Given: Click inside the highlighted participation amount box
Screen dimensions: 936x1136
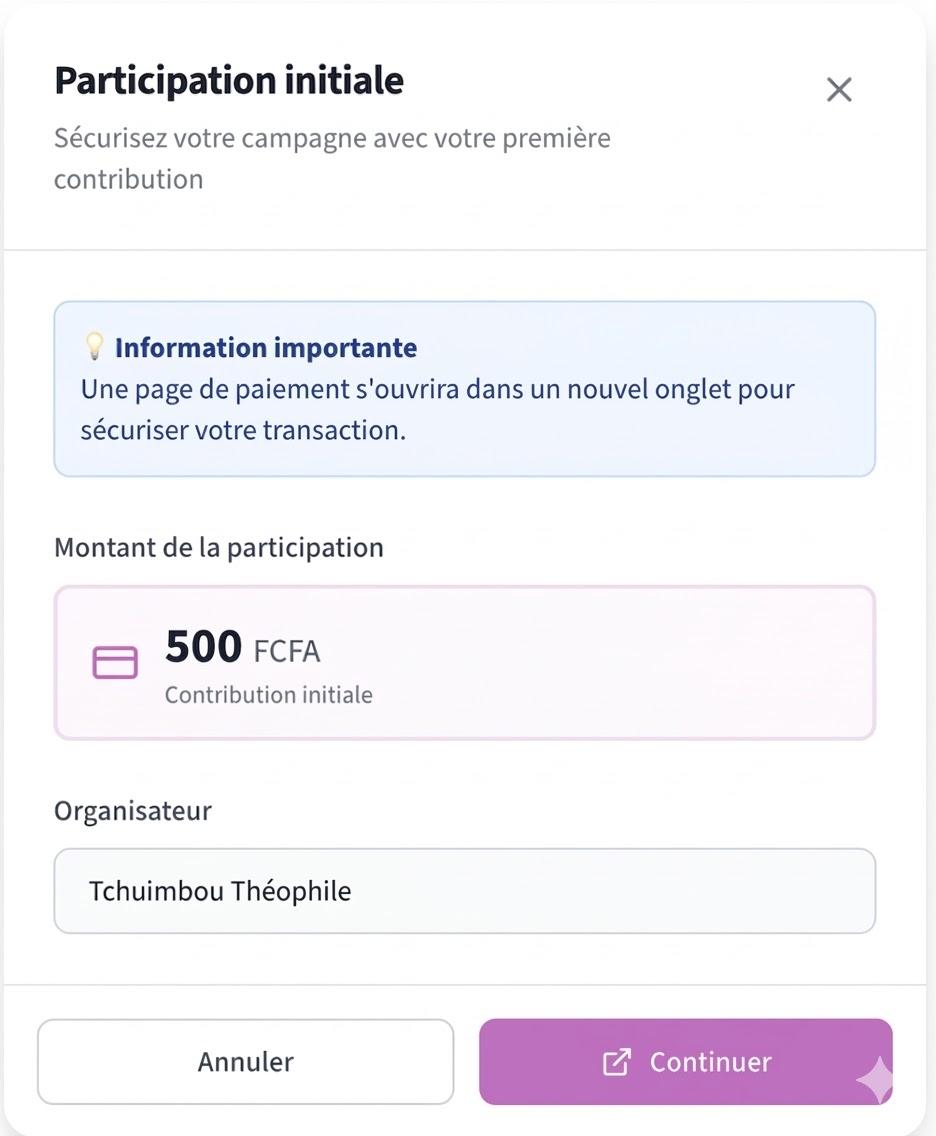Looking at the screenshot, I should (465, 662).
